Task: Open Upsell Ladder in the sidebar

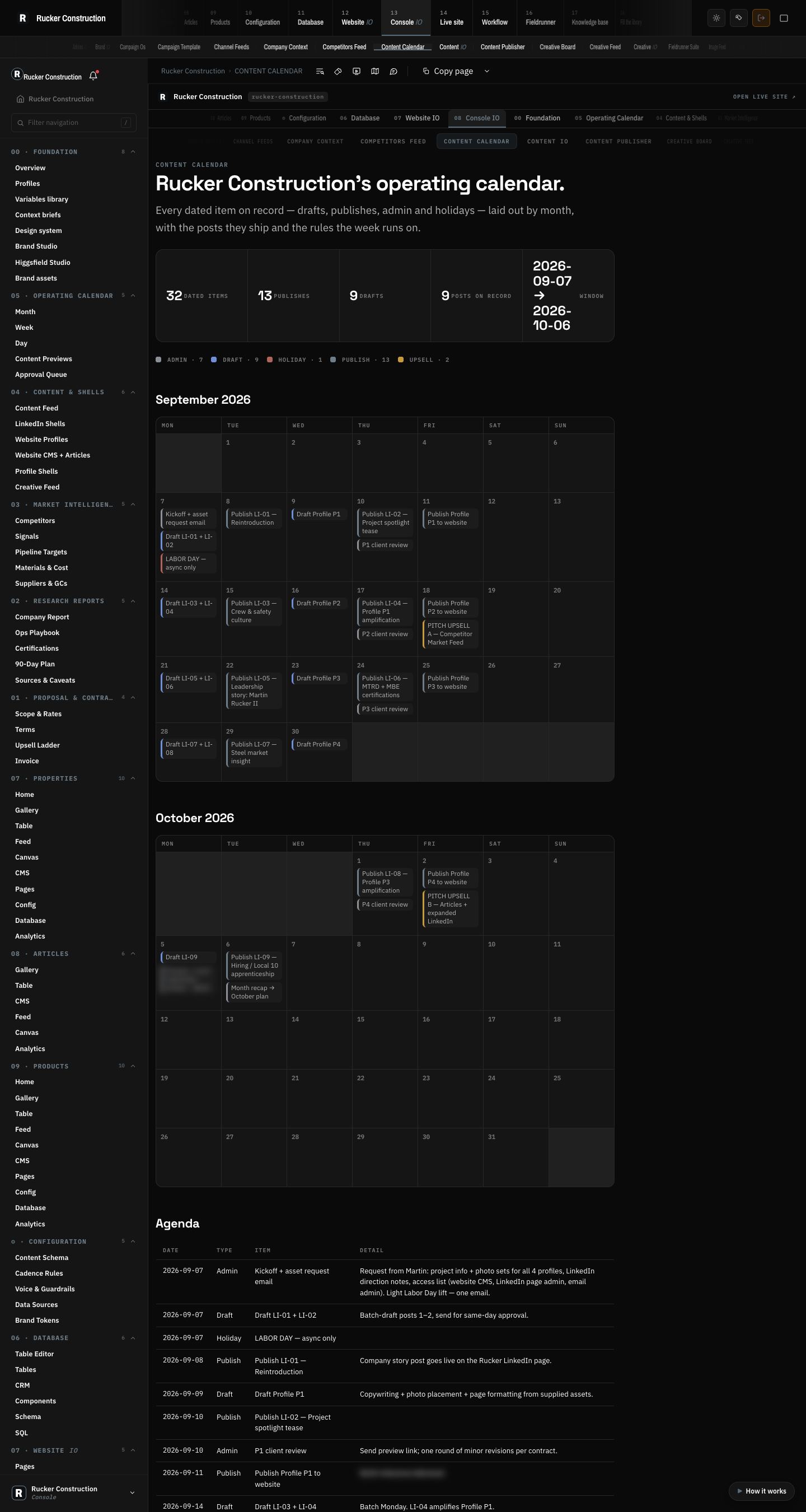Action: coord(38,745)
